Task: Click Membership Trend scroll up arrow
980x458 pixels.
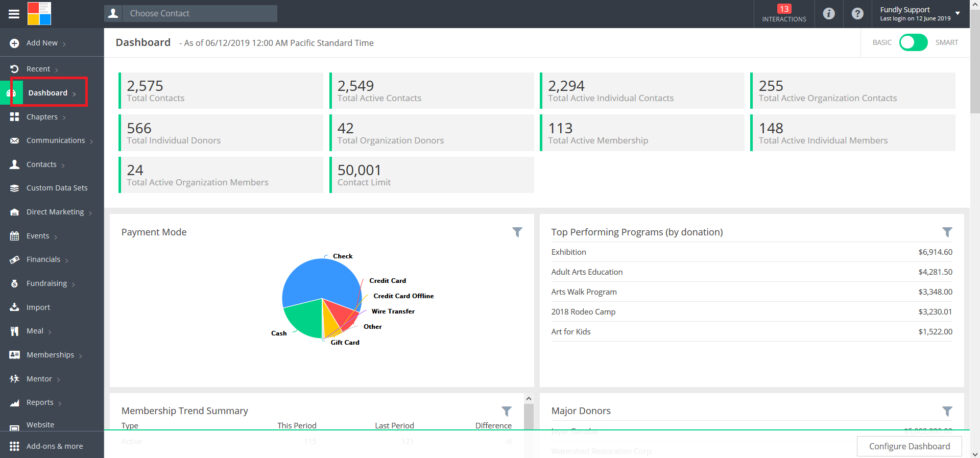Action: tap(528, 399)
